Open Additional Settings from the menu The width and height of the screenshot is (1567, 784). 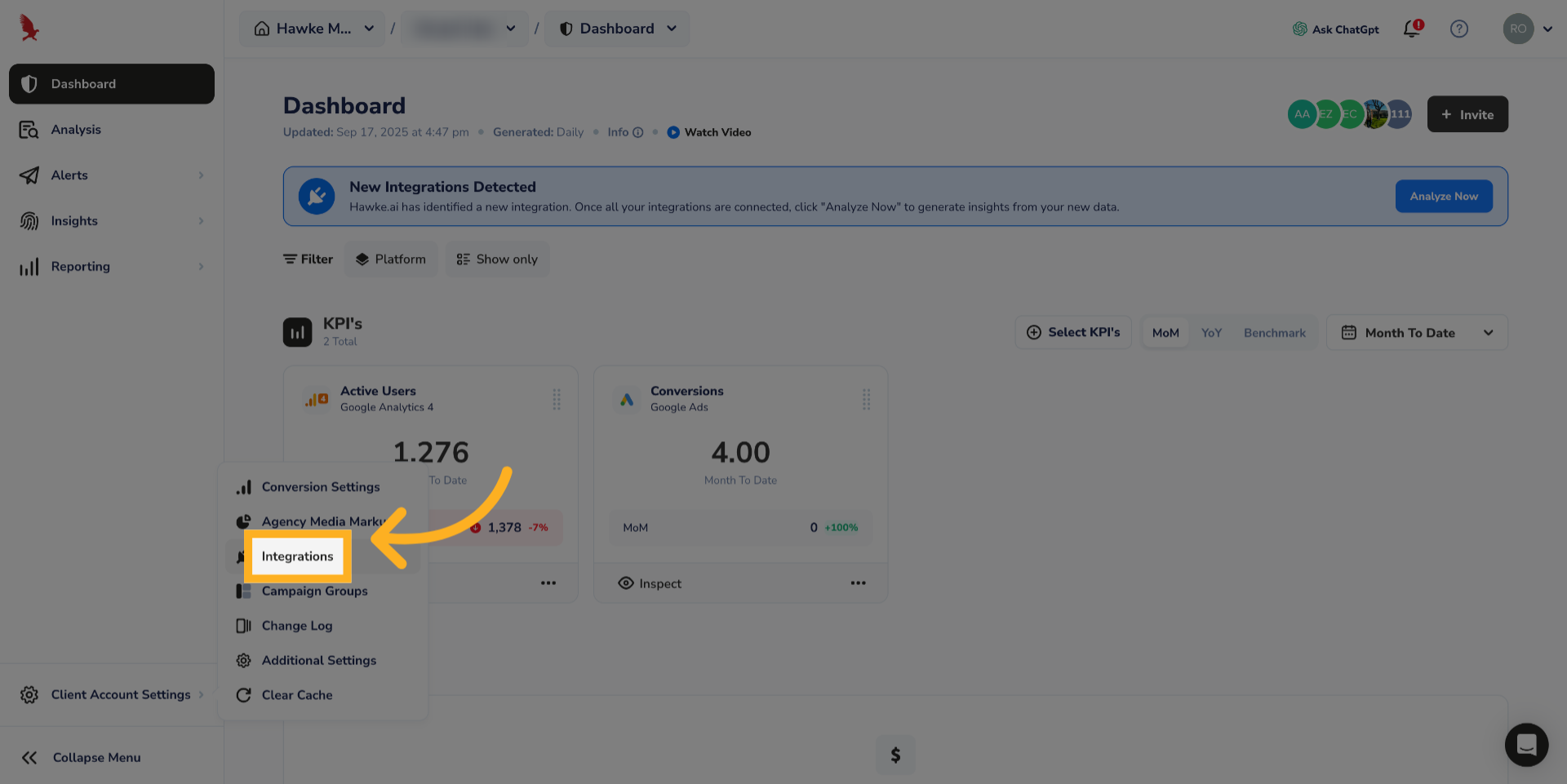point(323,661)
